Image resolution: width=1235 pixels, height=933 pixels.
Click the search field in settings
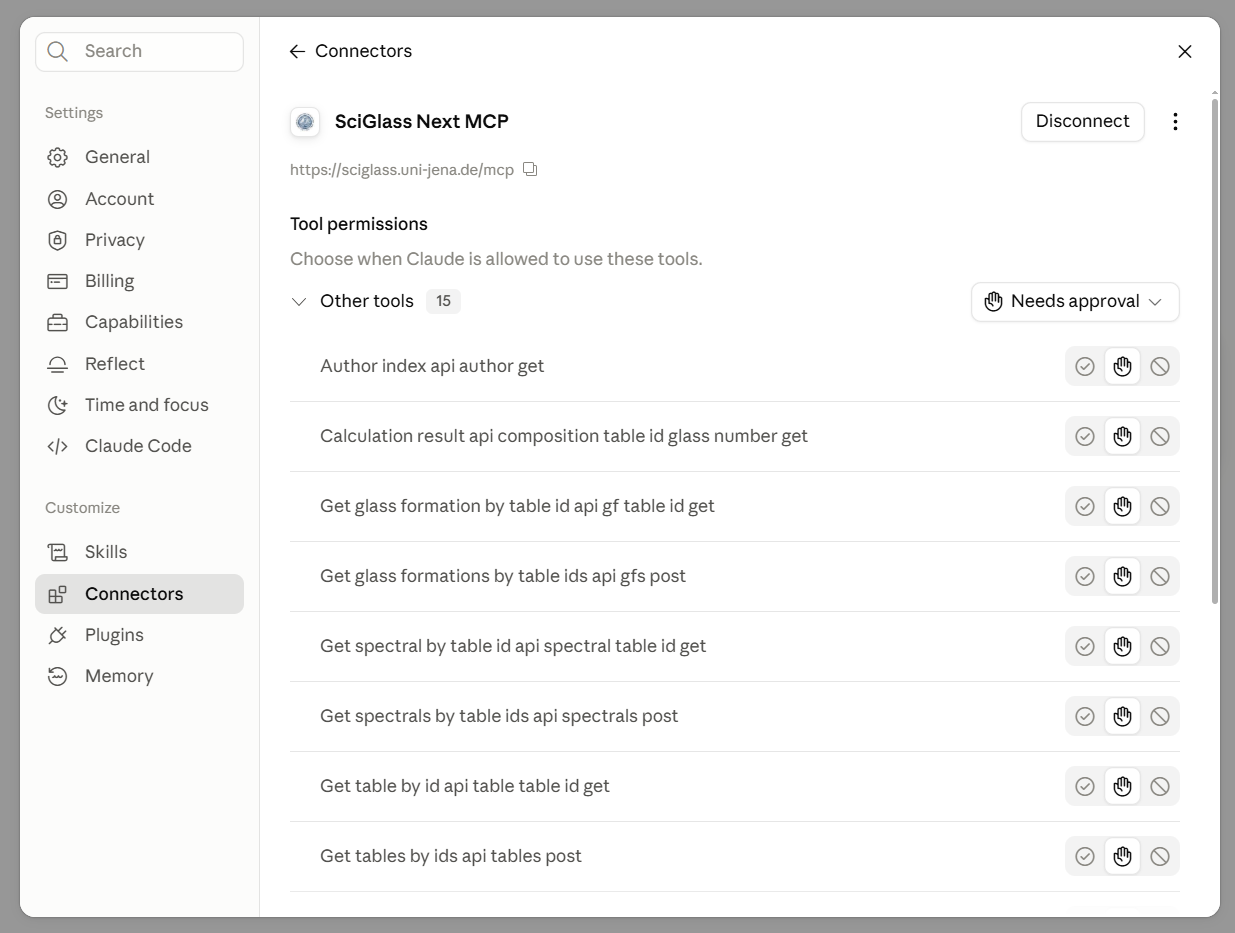[x=139, y=51]
